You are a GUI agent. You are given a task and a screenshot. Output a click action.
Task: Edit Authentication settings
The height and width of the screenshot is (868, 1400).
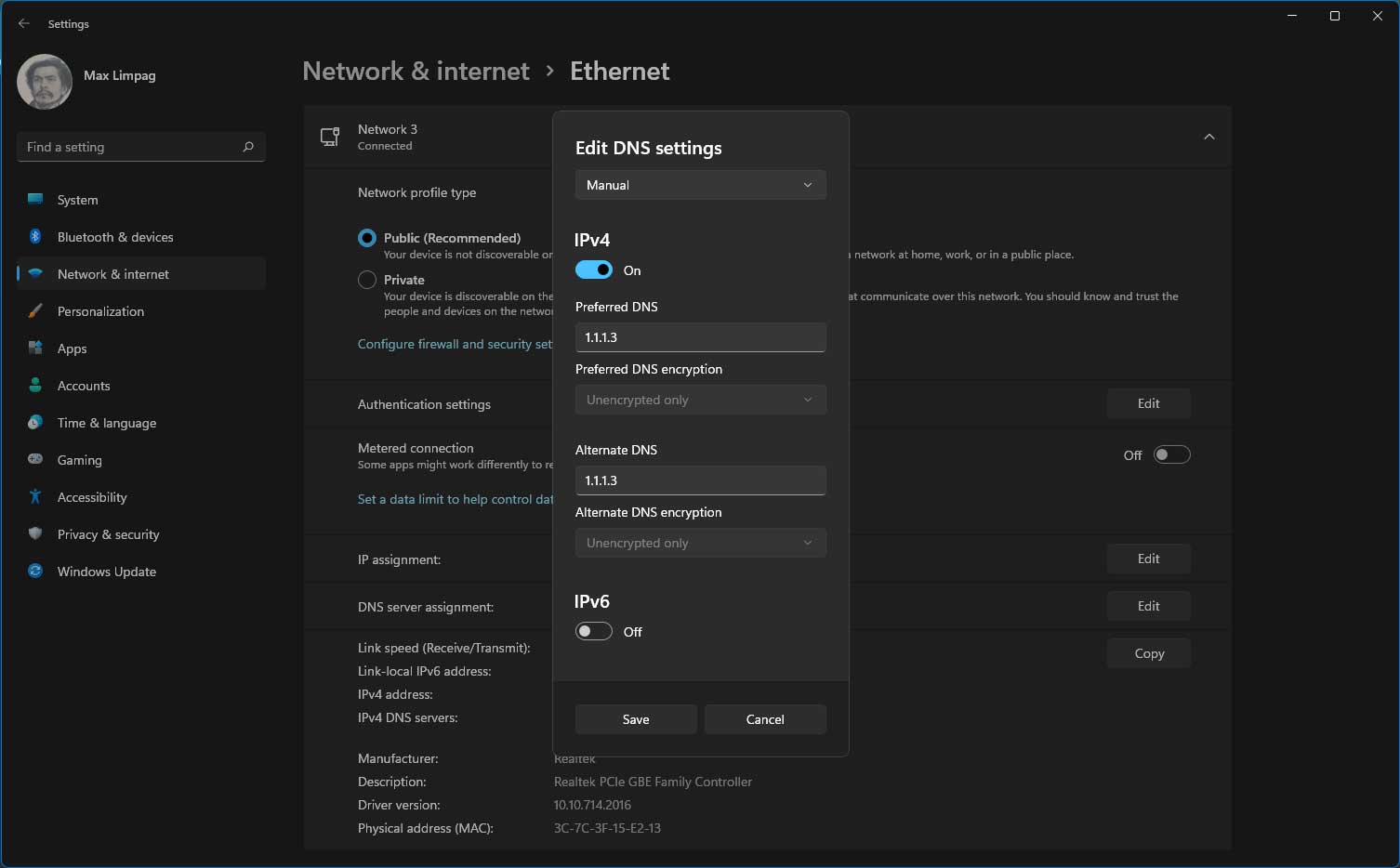tap(1148, 403)
